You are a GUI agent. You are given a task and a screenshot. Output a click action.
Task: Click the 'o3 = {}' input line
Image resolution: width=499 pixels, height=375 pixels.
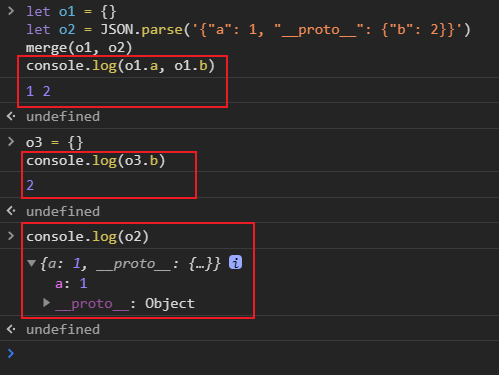(x=55, y=143)
